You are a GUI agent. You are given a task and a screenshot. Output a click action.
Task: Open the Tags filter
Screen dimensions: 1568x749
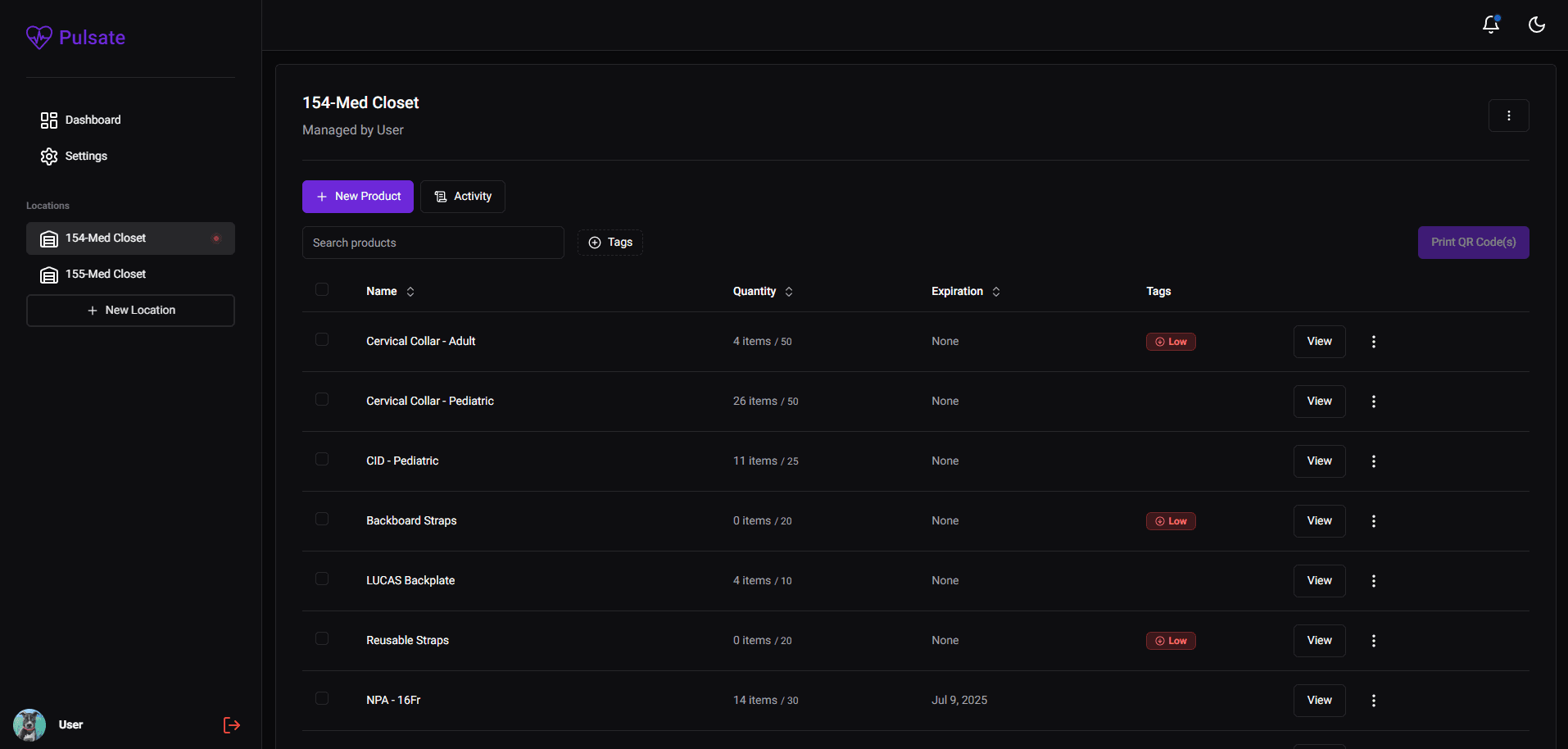click(610, 243)
